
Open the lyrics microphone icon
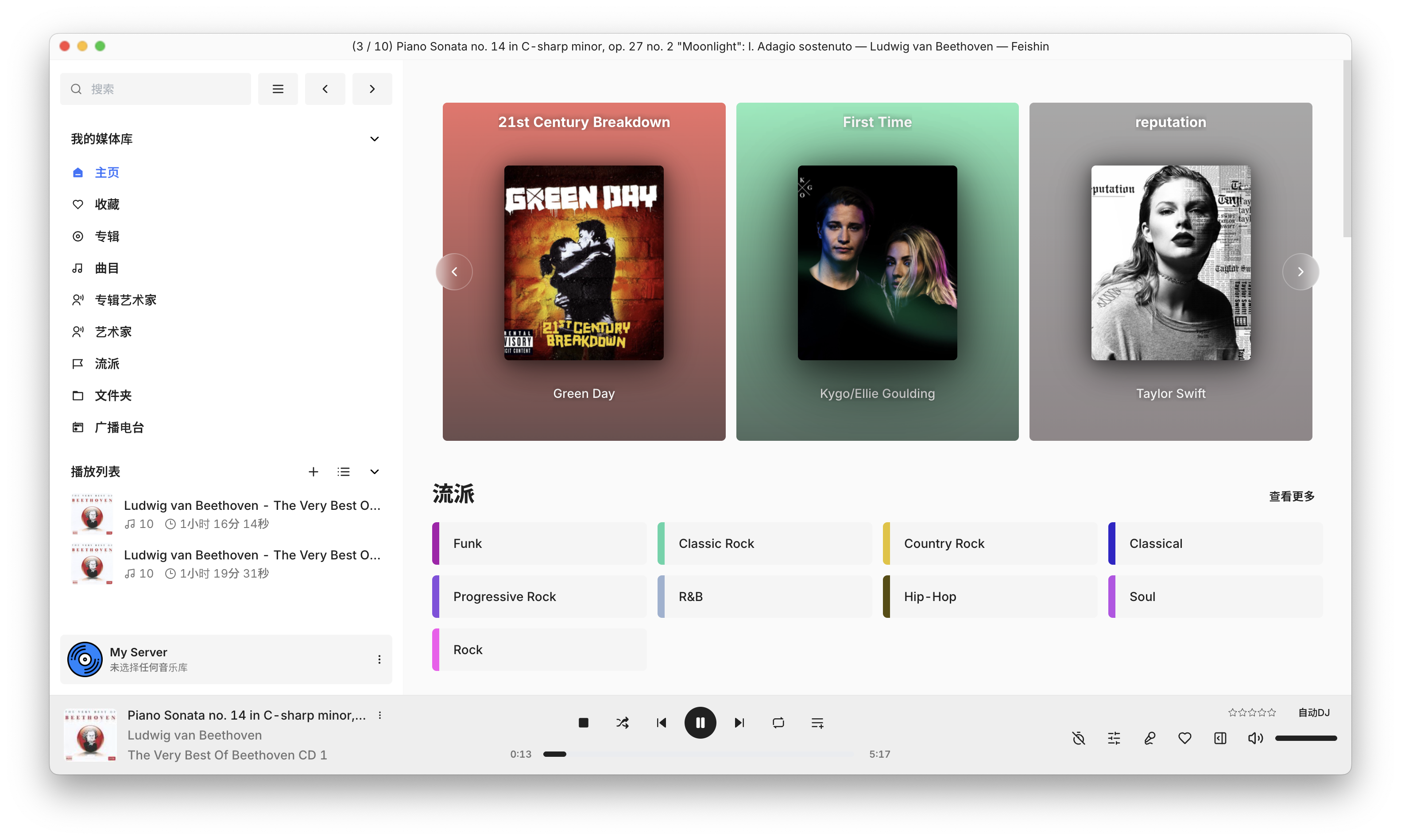click(1149, 738)
